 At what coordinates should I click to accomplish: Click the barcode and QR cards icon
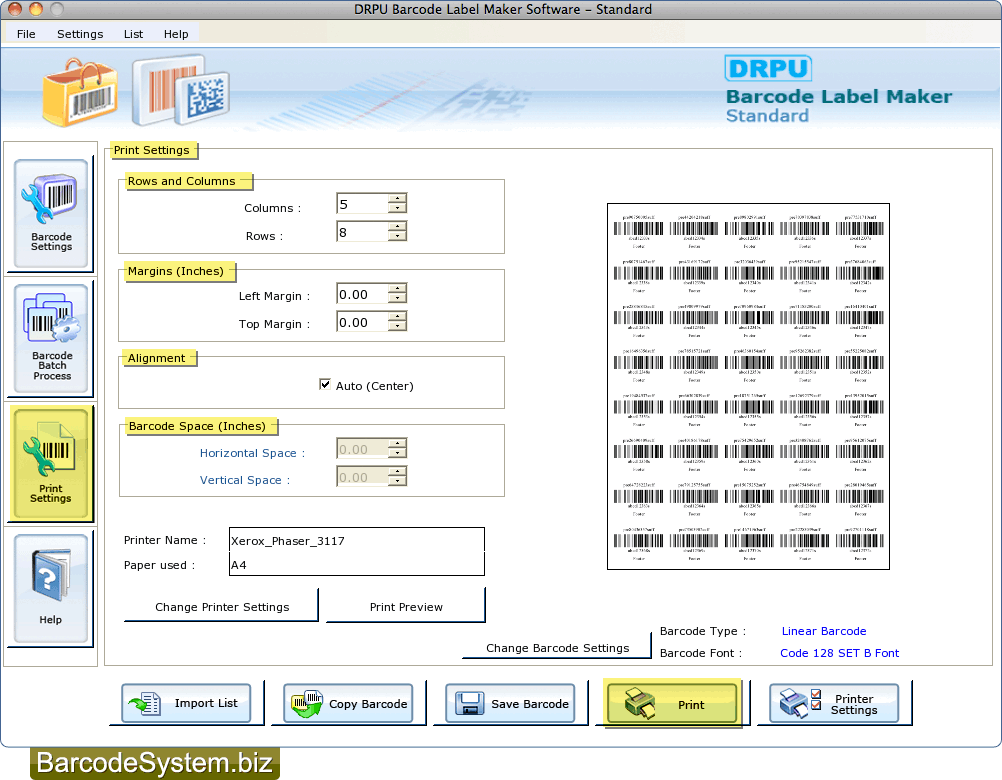coord(181,91)
